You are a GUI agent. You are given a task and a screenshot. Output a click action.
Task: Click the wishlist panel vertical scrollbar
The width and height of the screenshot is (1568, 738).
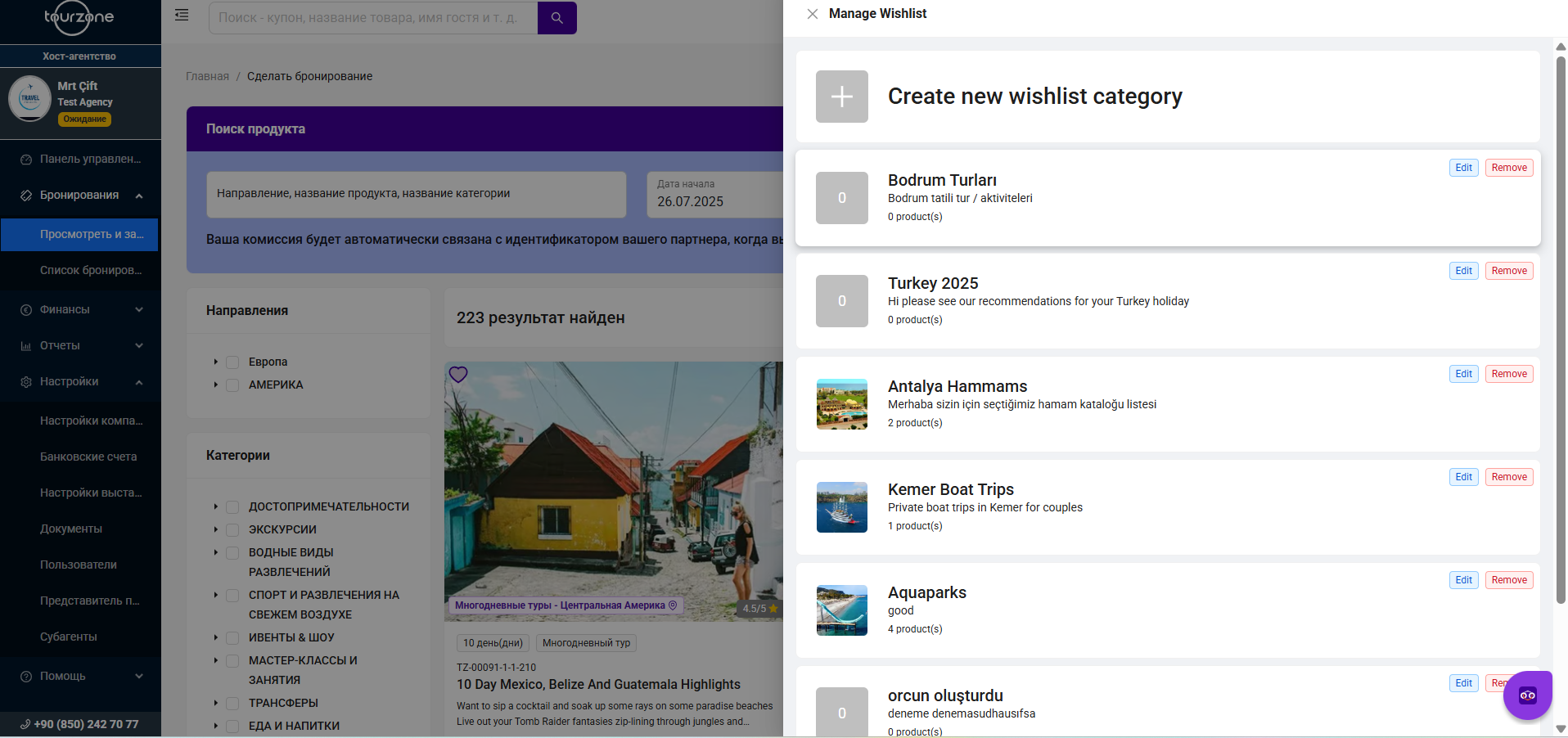[1561, 331]
